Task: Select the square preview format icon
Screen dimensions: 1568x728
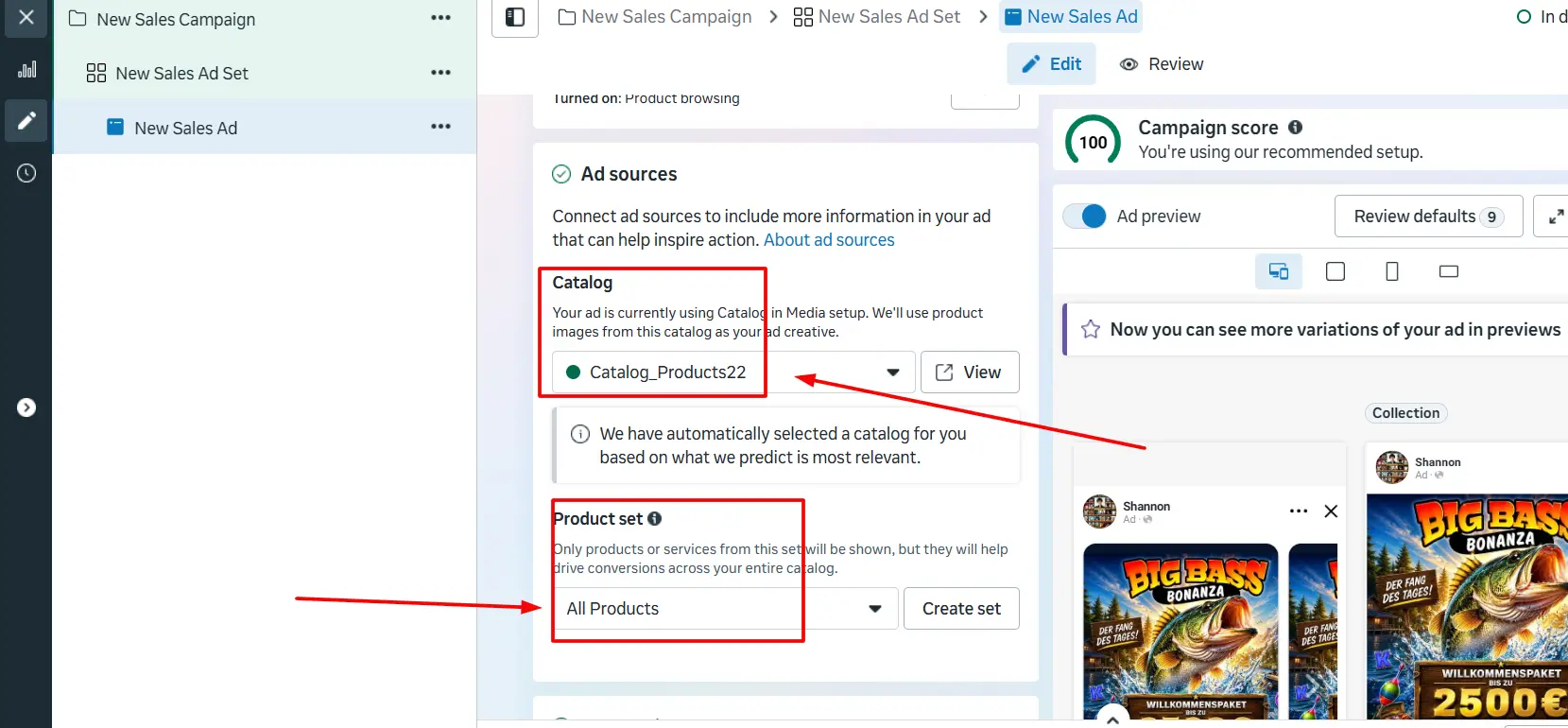Action: 1335,272
